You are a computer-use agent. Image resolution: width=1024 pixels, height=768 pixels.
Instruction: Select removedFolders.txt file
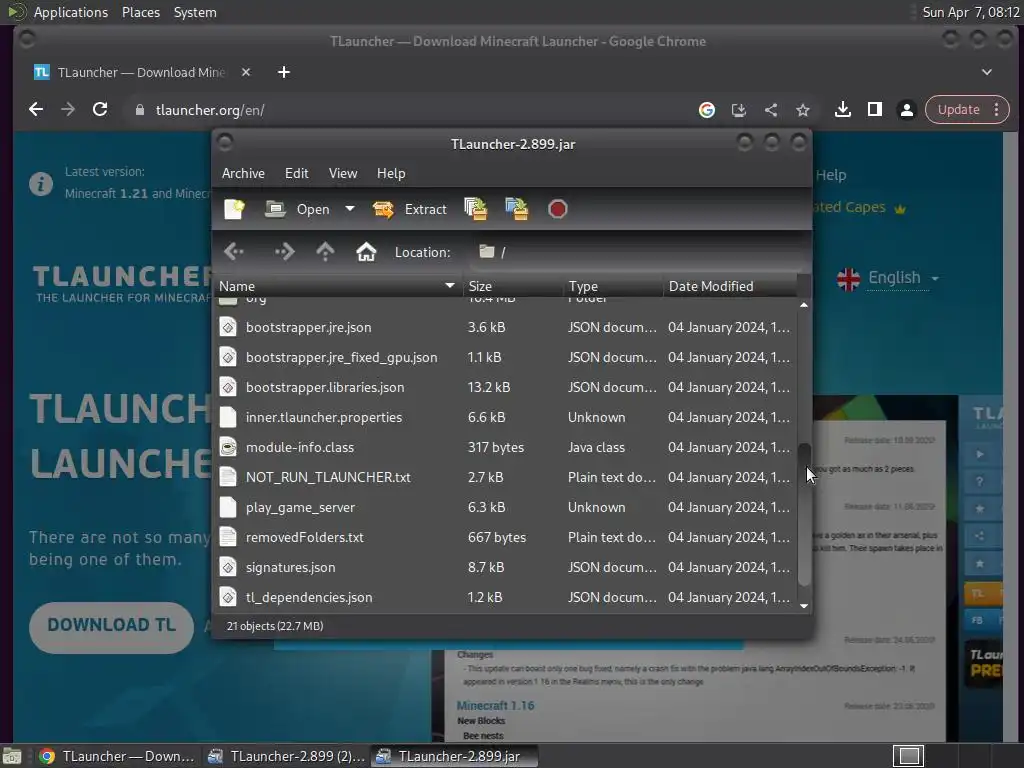(x=505, y=537)
